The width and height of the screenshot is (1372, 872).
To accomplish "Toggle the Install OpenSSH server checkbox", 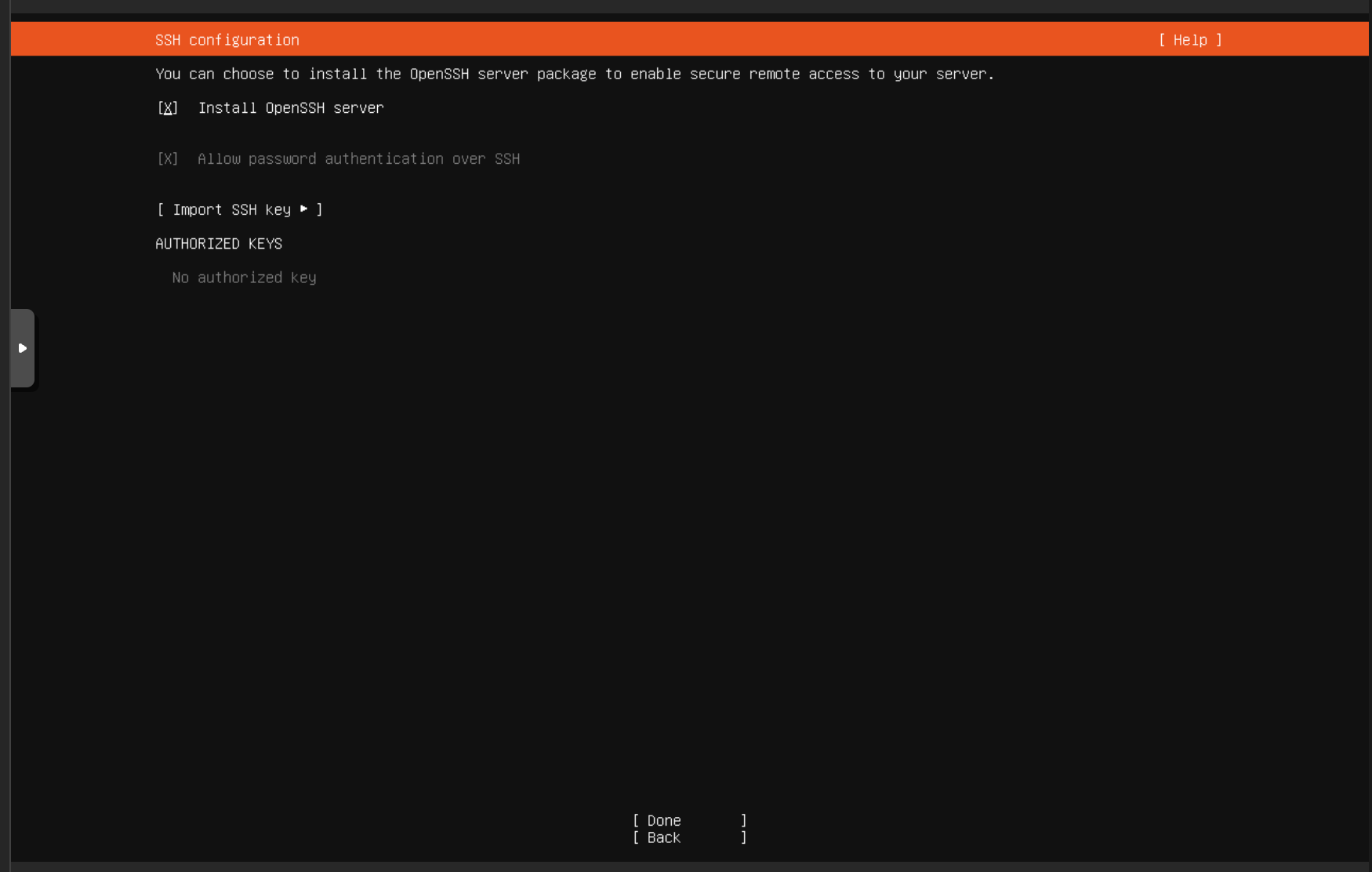I will (168, 108).
